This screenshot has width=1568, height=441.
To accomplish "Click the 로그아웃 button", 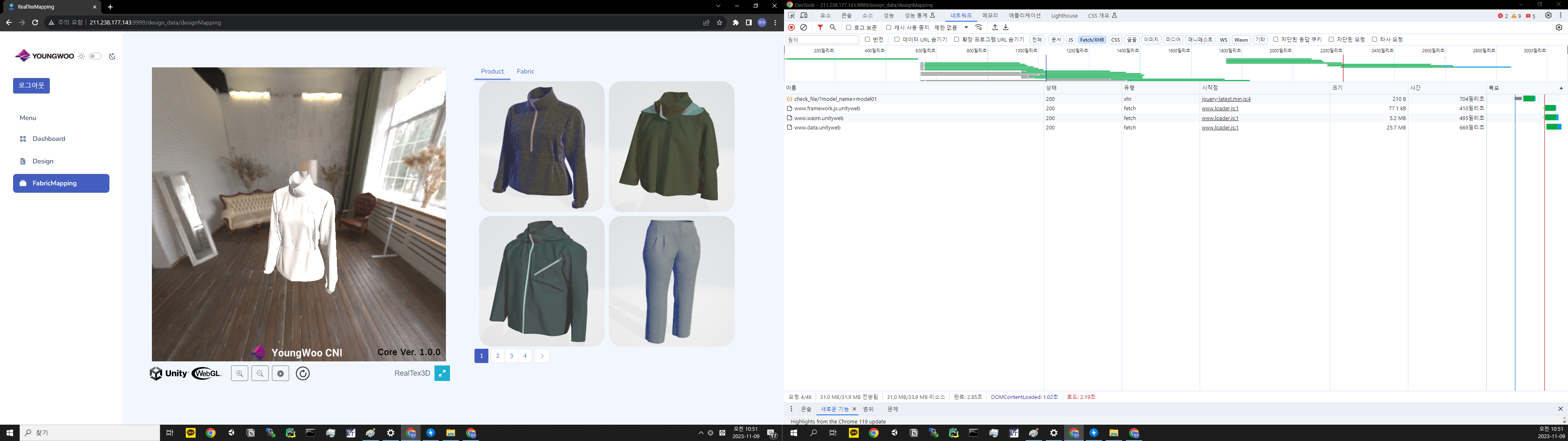I will pyautogui.click(x=31, y=85).
